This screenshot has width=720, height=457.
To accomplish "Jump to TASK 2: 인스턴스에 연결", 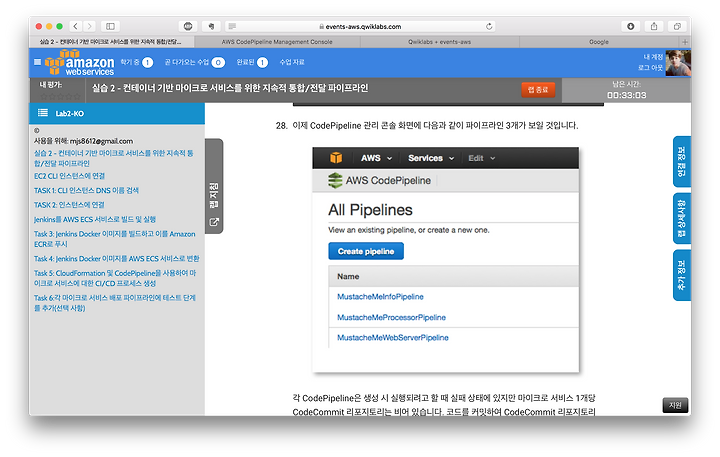I will coord(69,205).
